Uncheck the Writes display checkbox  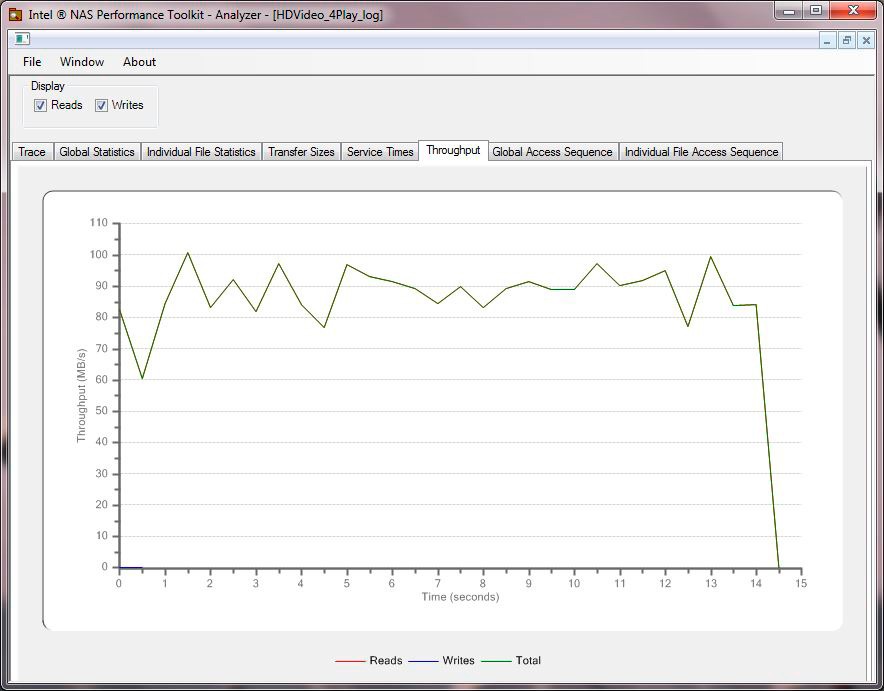click(x=101, y=105)
